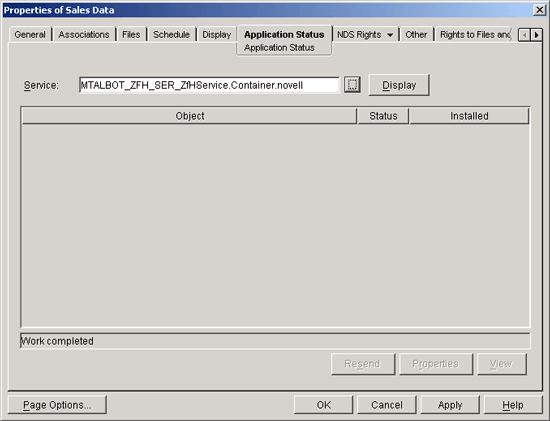Click the Application Status sub-page label

click(279, 47)
